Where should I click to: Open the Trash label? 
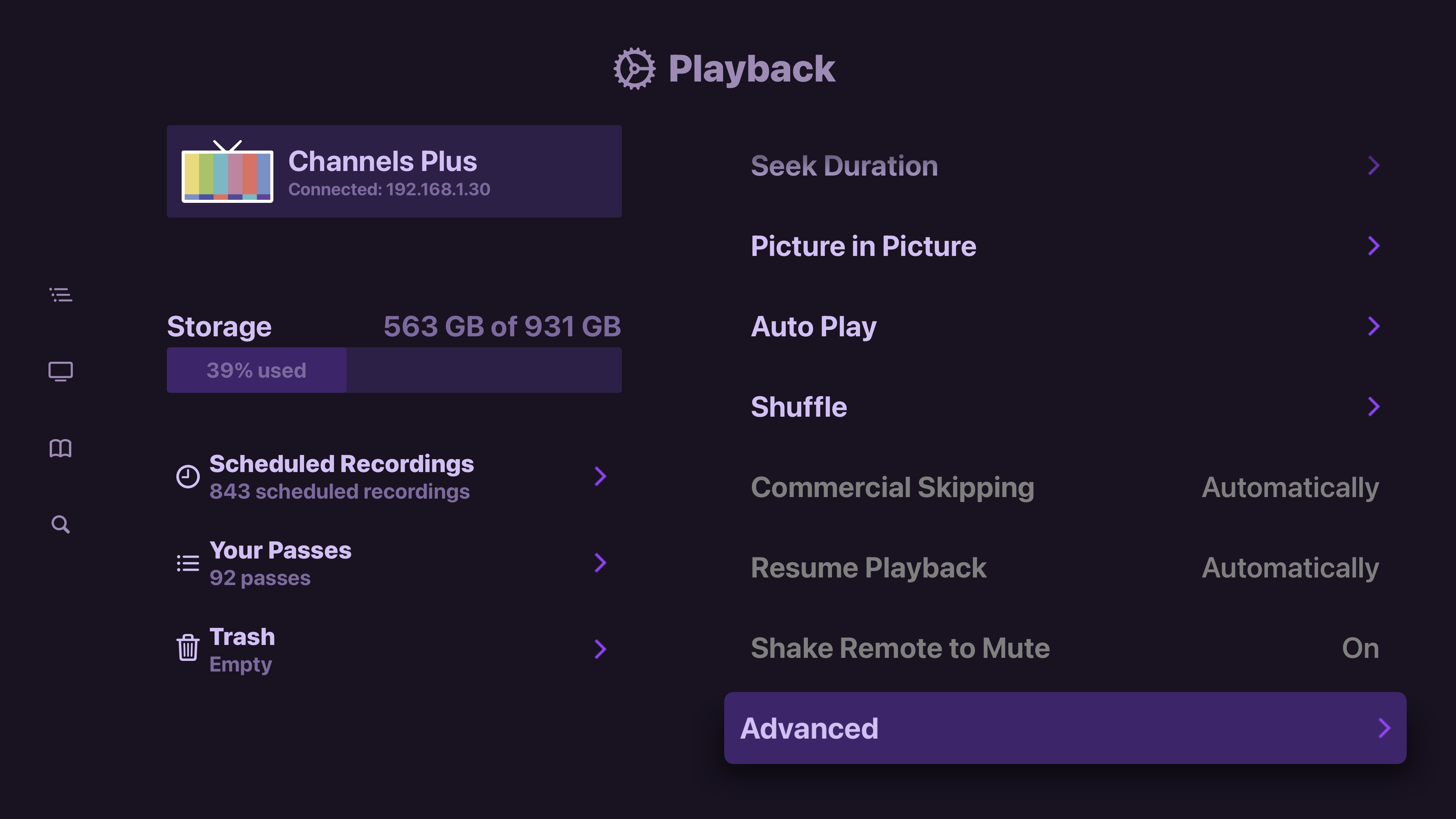click(242, 637)
